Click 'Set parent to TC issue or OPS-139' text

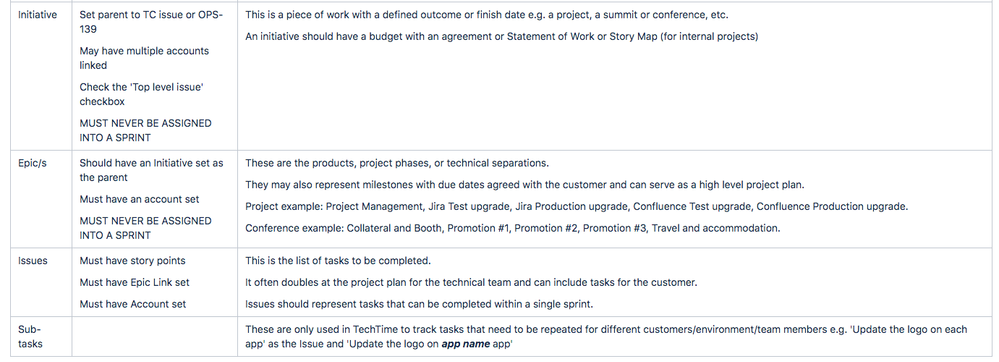tap(151, 22)
